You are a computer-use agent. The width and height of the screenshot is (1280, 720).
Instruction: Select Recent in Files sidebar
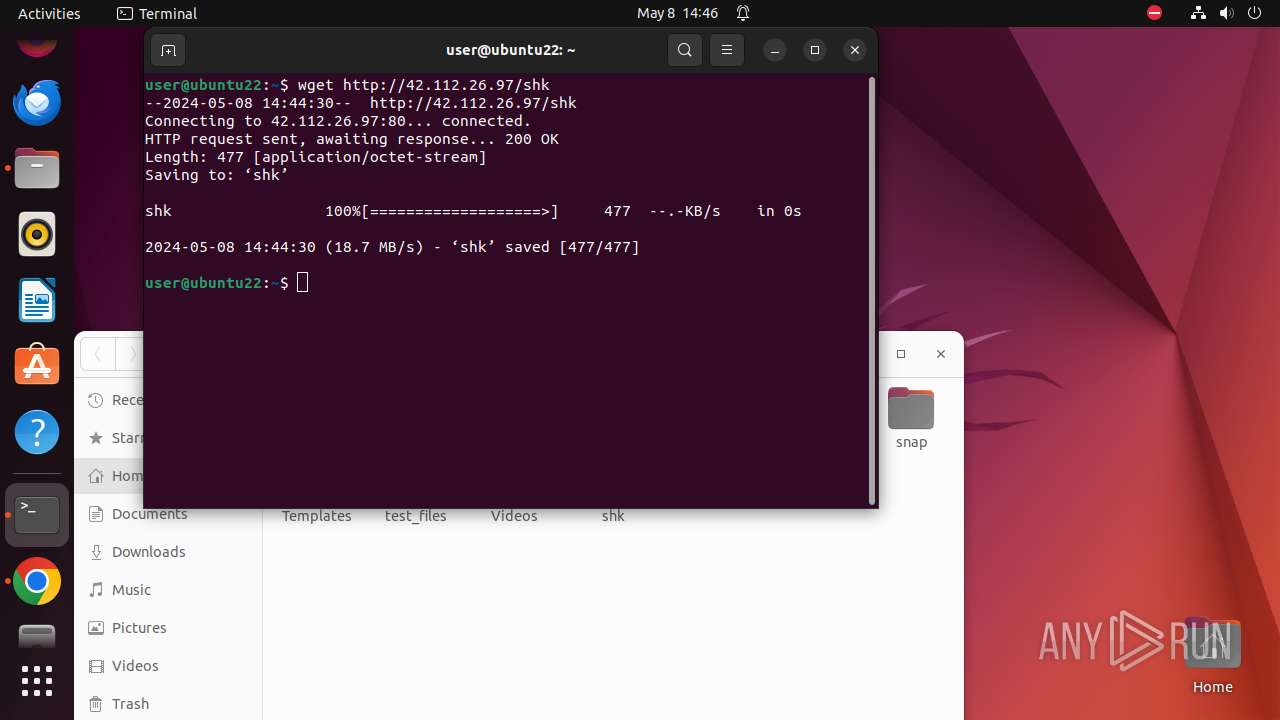[x=110, y=400]
